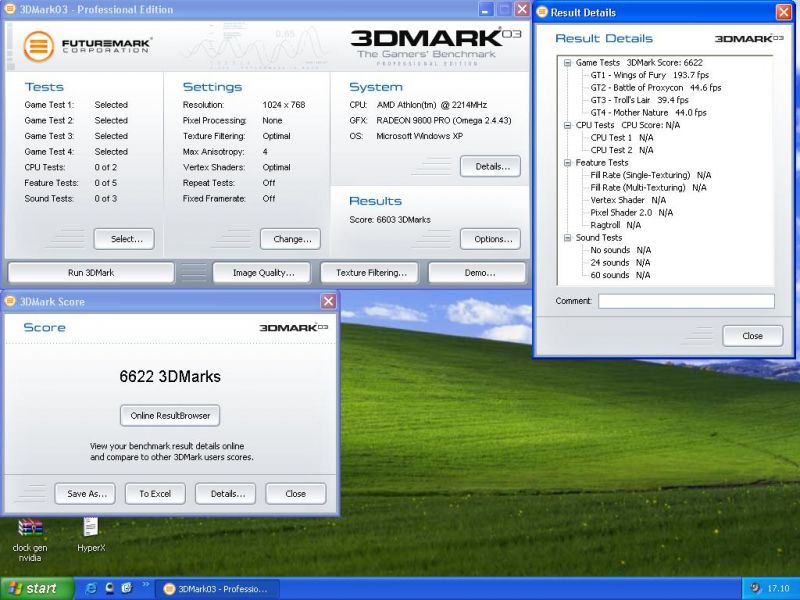Launch the Demo... button
This screenshot has width=800, height=600.
click(477, 272)
